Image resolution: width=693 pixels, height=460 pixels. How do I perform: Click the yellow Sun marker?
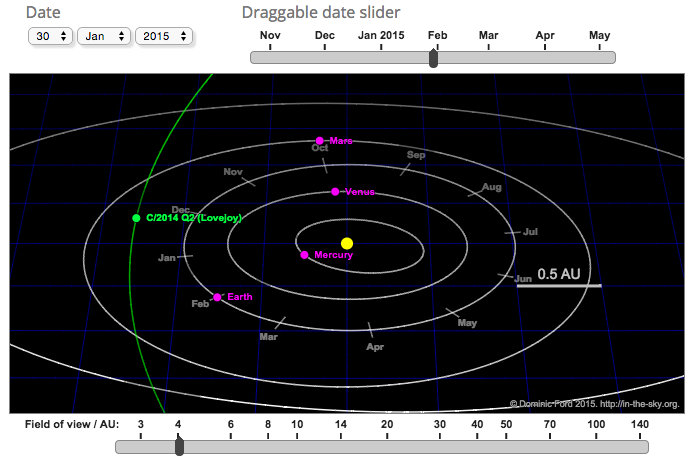point(347,243)
